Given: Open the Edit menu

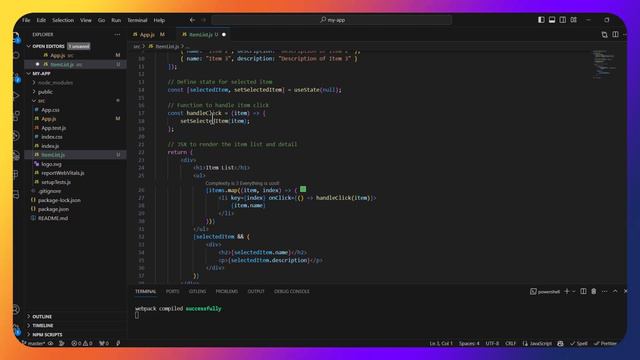Looking at the screenshot, I should click(41, 20).
